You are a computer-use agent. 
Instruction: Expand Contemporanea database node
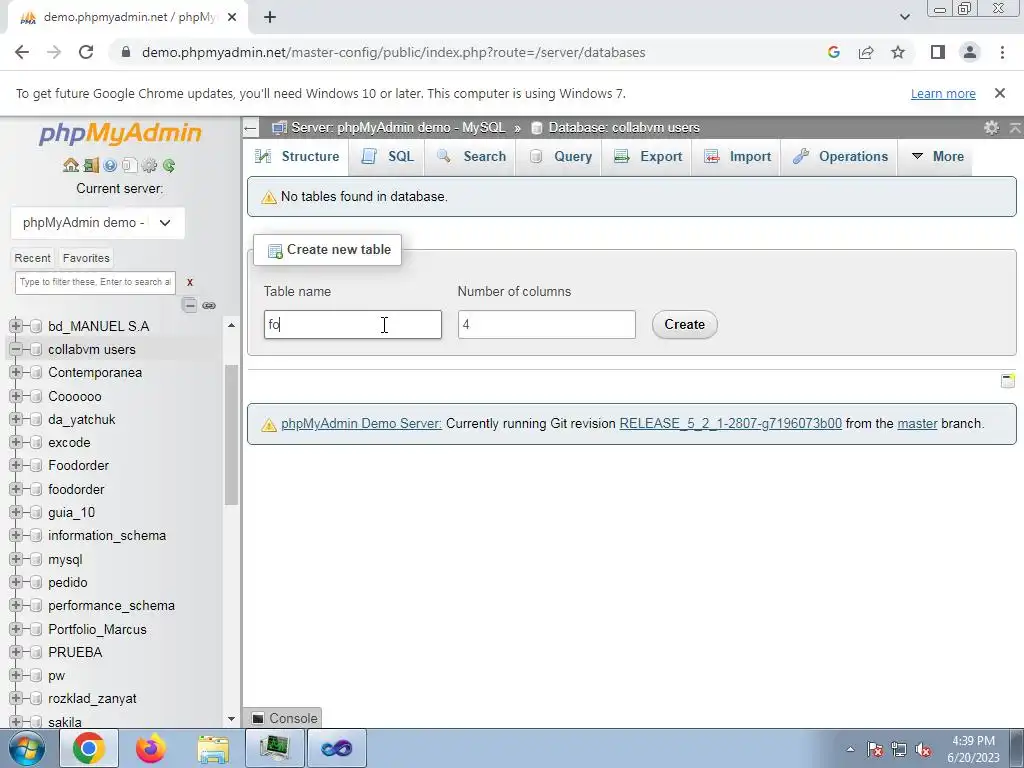coord(16,372)
